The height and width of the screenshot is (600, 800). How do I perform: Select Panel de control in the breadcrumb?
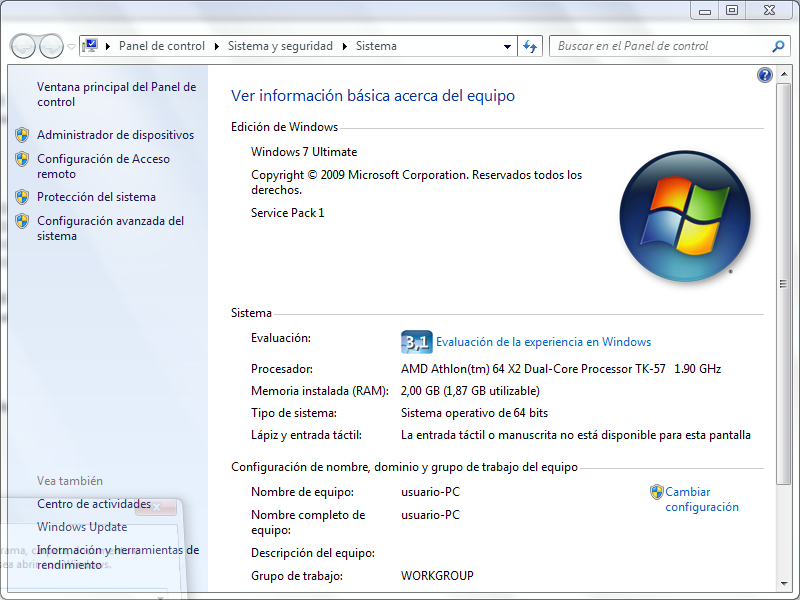tap(161, 46)
